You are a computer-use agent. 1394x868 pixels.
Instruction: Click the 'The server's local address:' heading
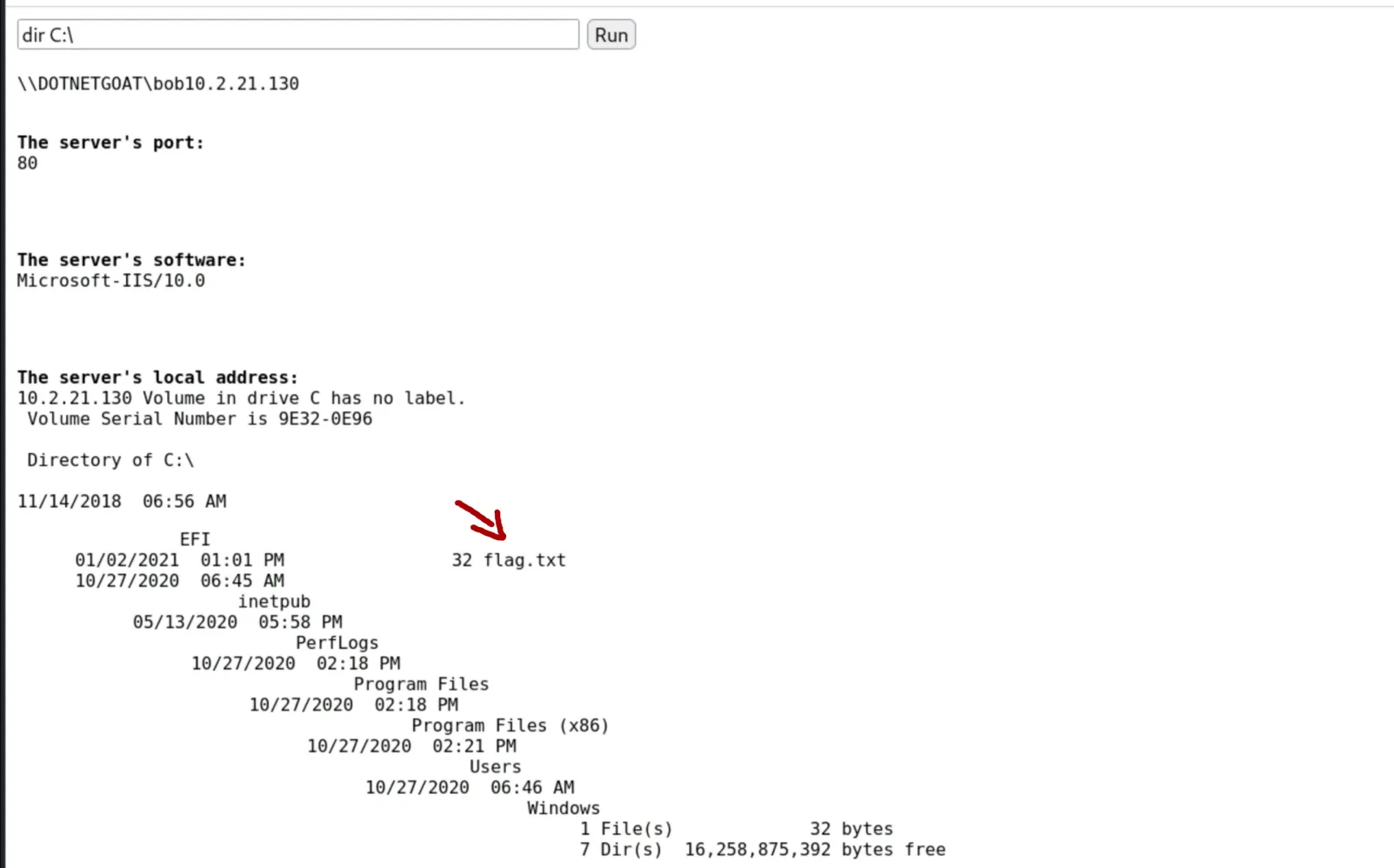coord(157,377)
